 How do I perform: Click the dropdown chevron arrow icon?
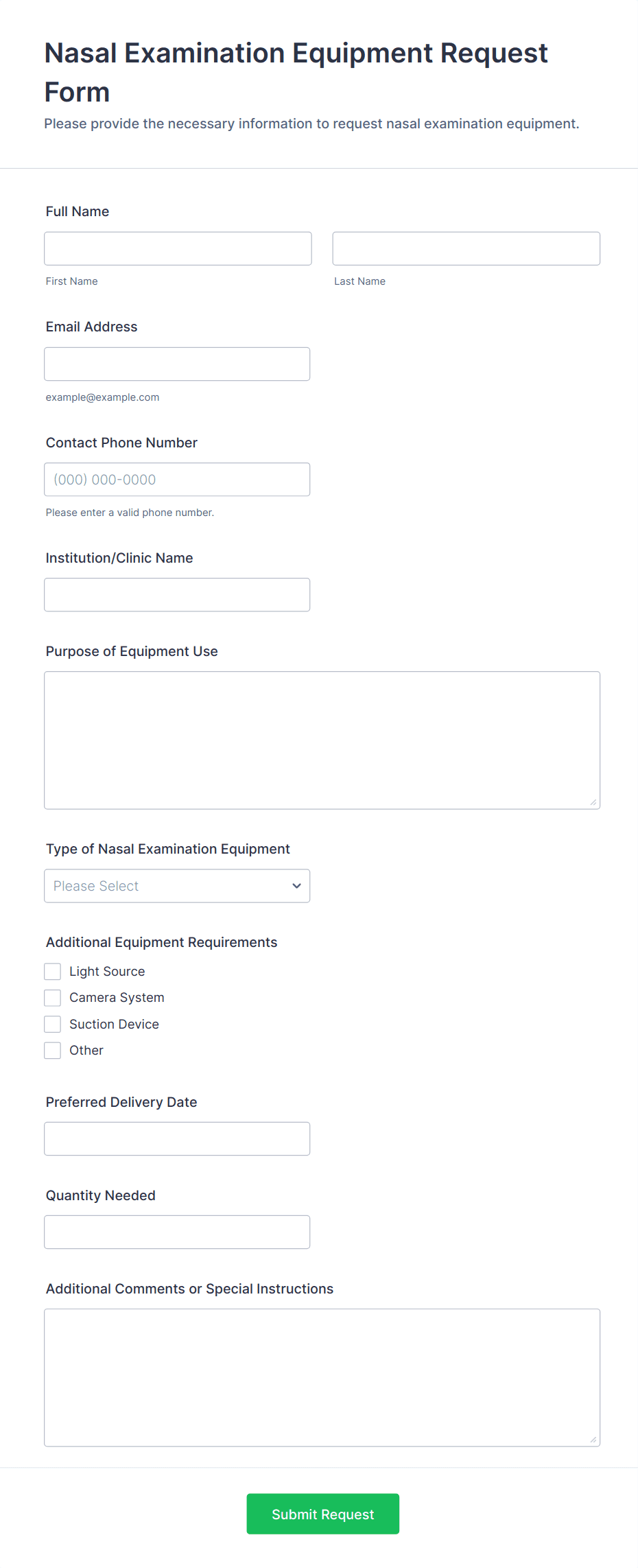pyautogui.click(x=296, y=886)
